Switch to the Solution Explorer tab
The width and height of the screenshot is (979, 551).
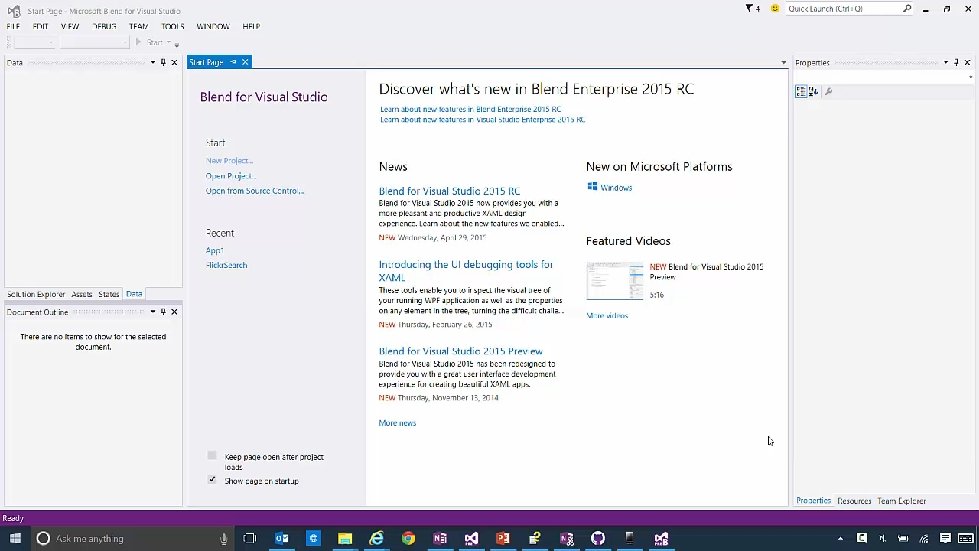pos(36,294)
